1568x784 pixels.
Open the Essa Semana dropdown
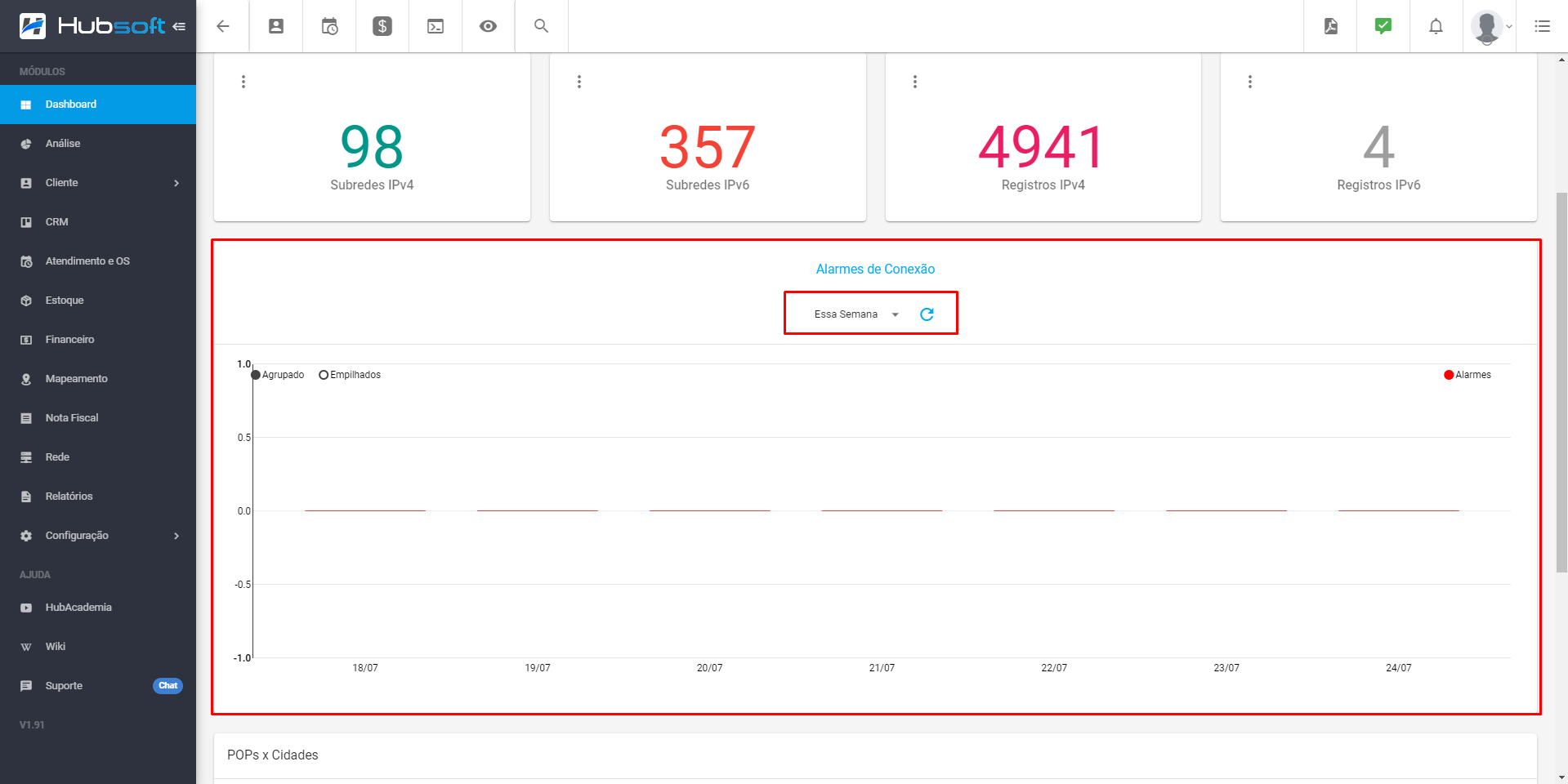pos(854,314)
